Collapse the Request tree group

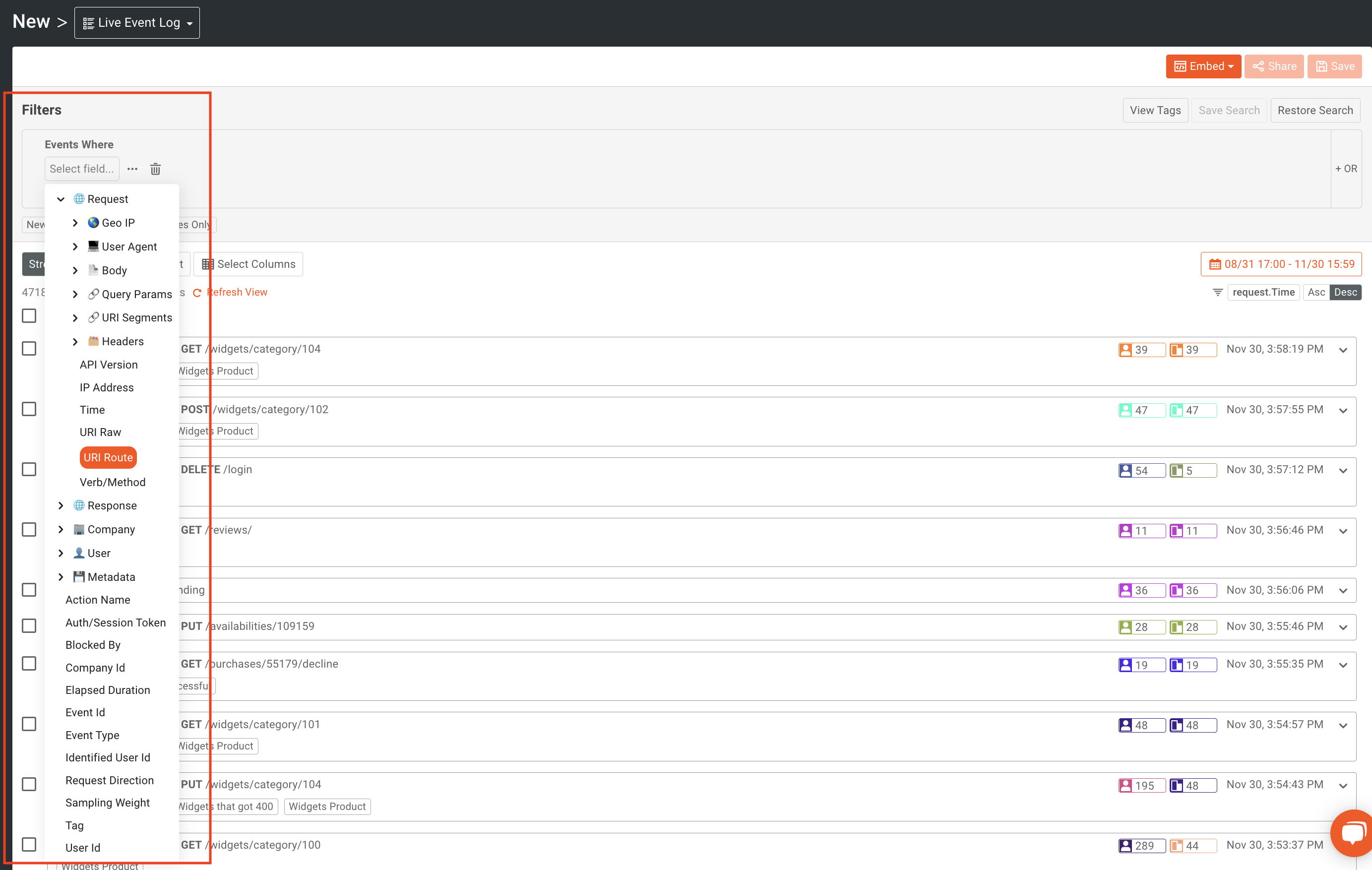click(x=61, y=199)
